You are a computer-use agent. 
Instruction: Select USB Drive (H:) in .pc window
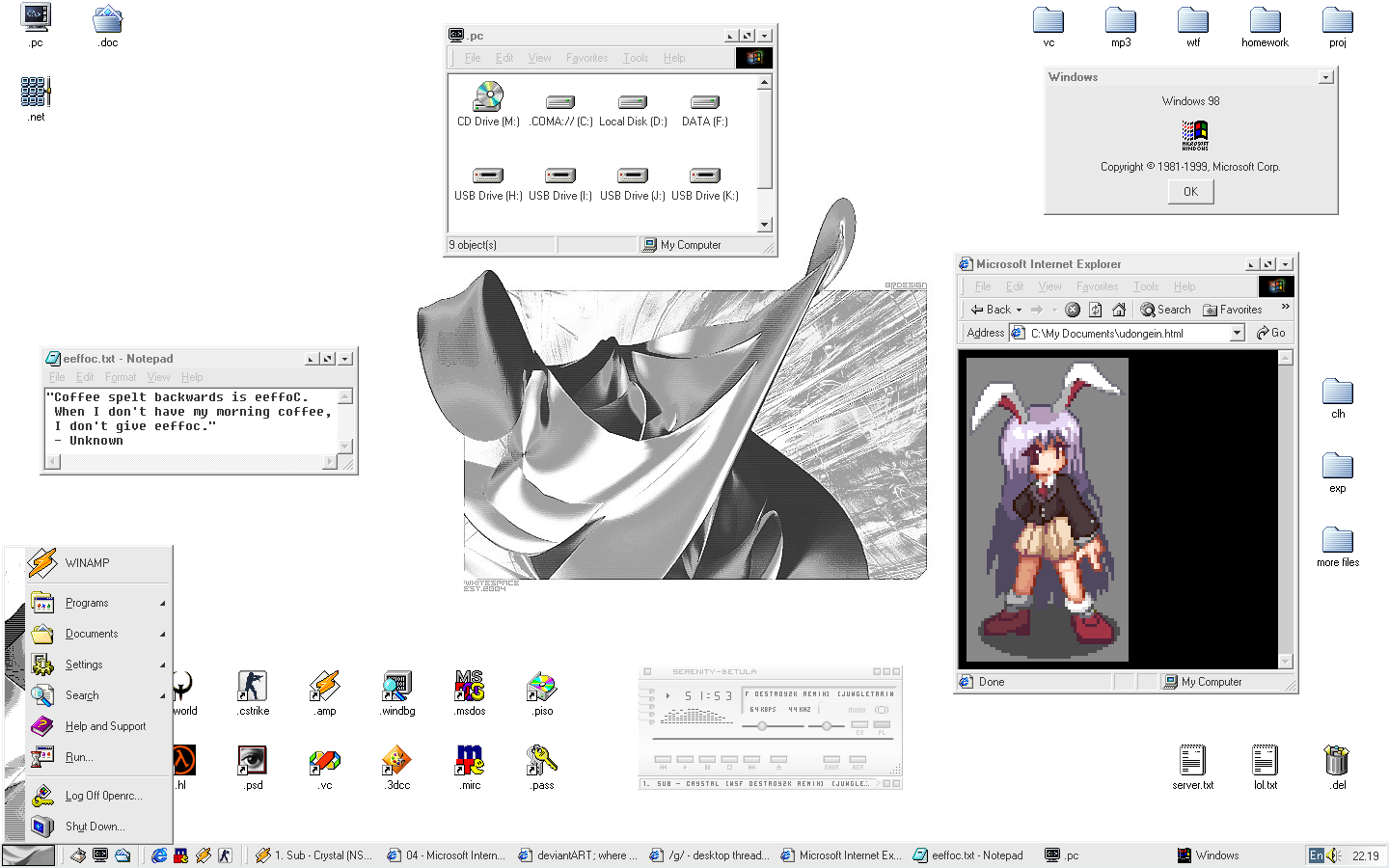click(488, 185)
